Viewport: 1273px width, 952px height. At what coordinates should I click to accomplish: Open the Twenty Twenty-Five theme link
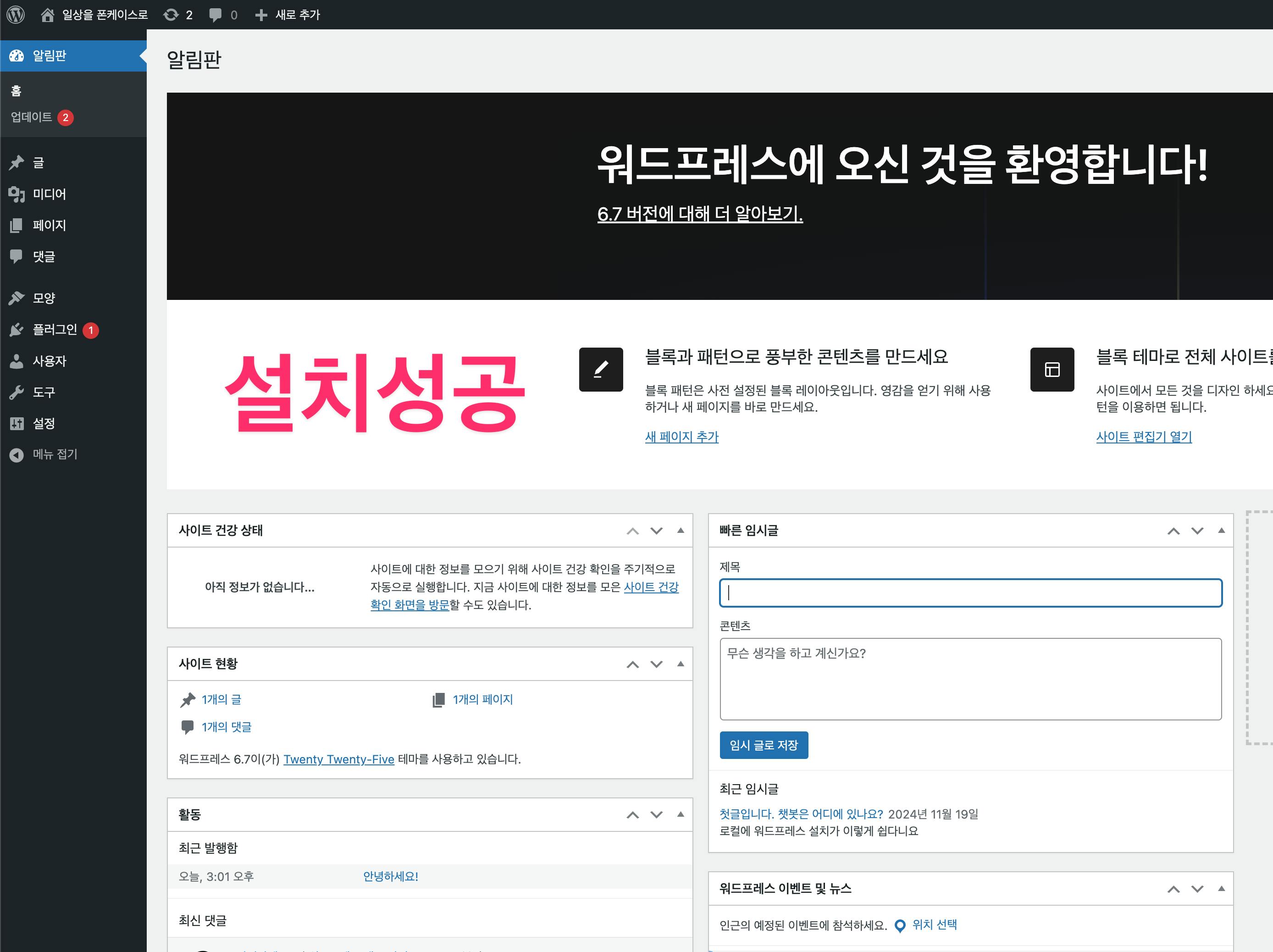click(338, 758)
